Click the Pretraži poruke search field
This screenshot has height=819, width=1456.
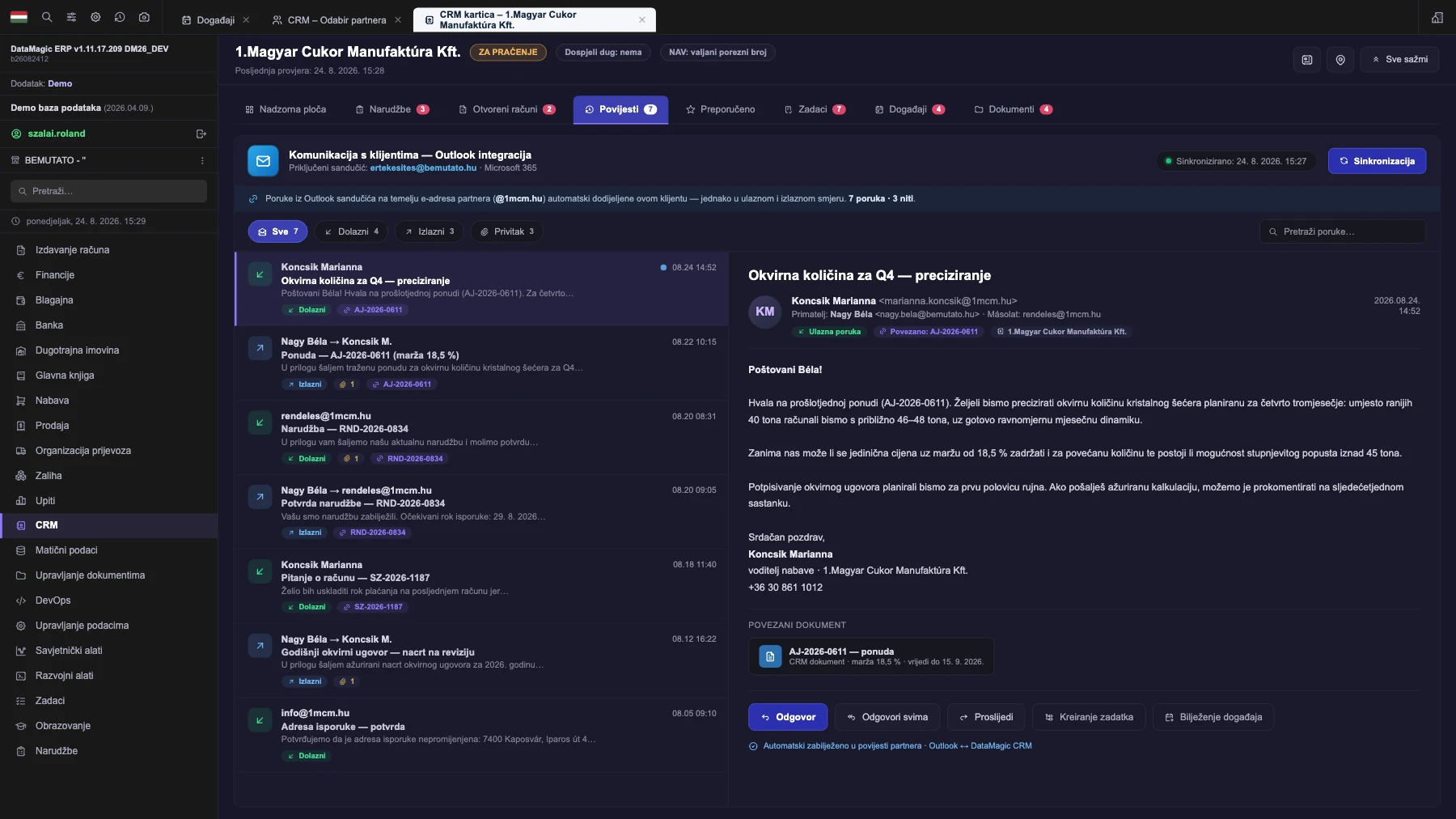(x=1343, y=231)
